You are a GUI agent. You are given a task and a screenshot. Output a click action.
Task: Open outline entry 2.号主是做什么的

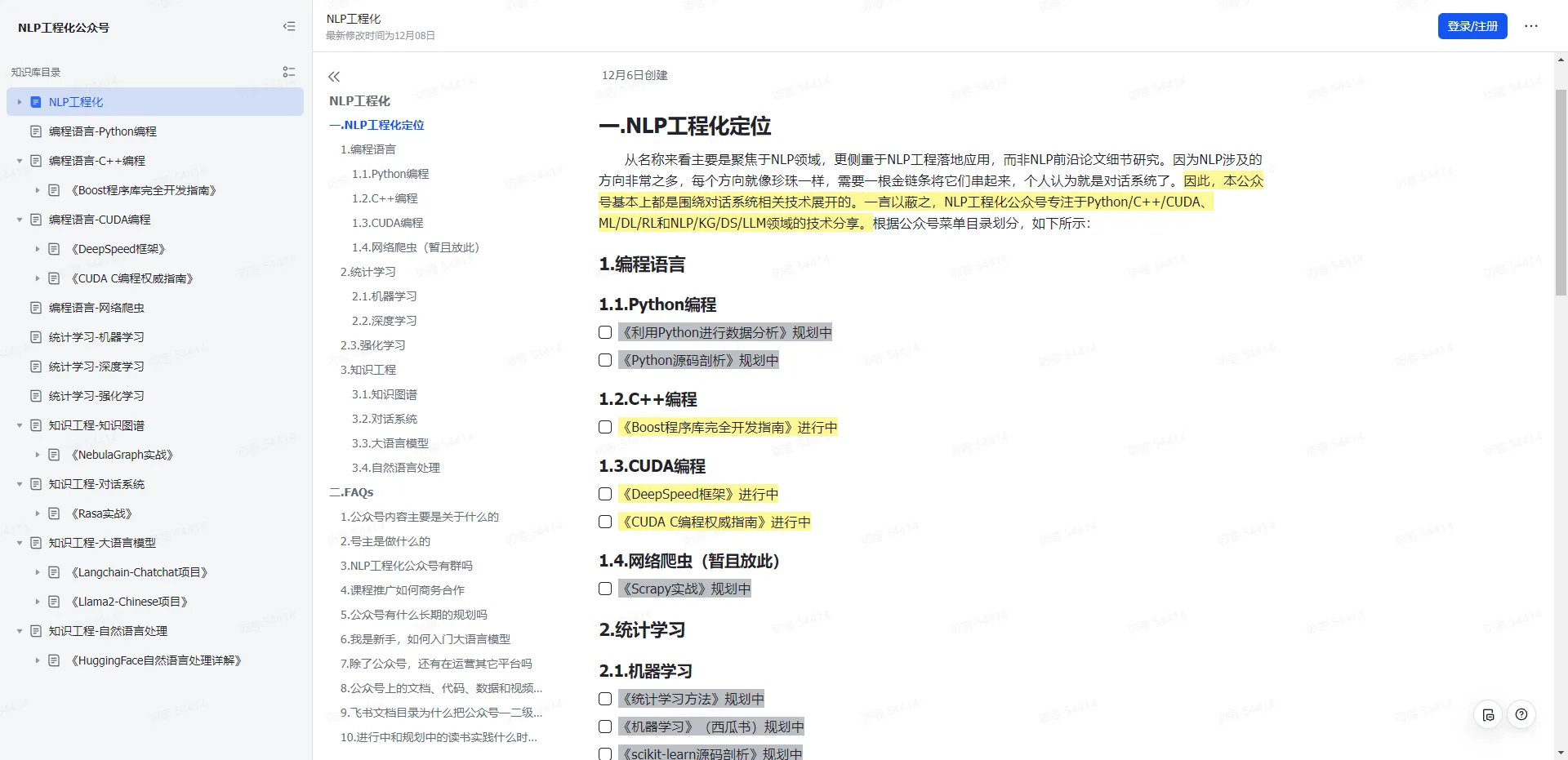pos(385,541)
